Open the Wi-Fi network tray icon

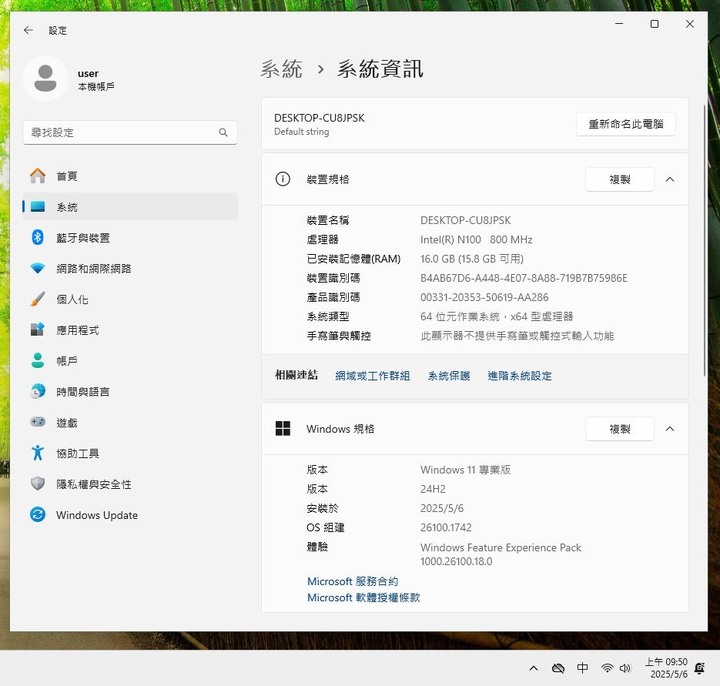(607, 669)
